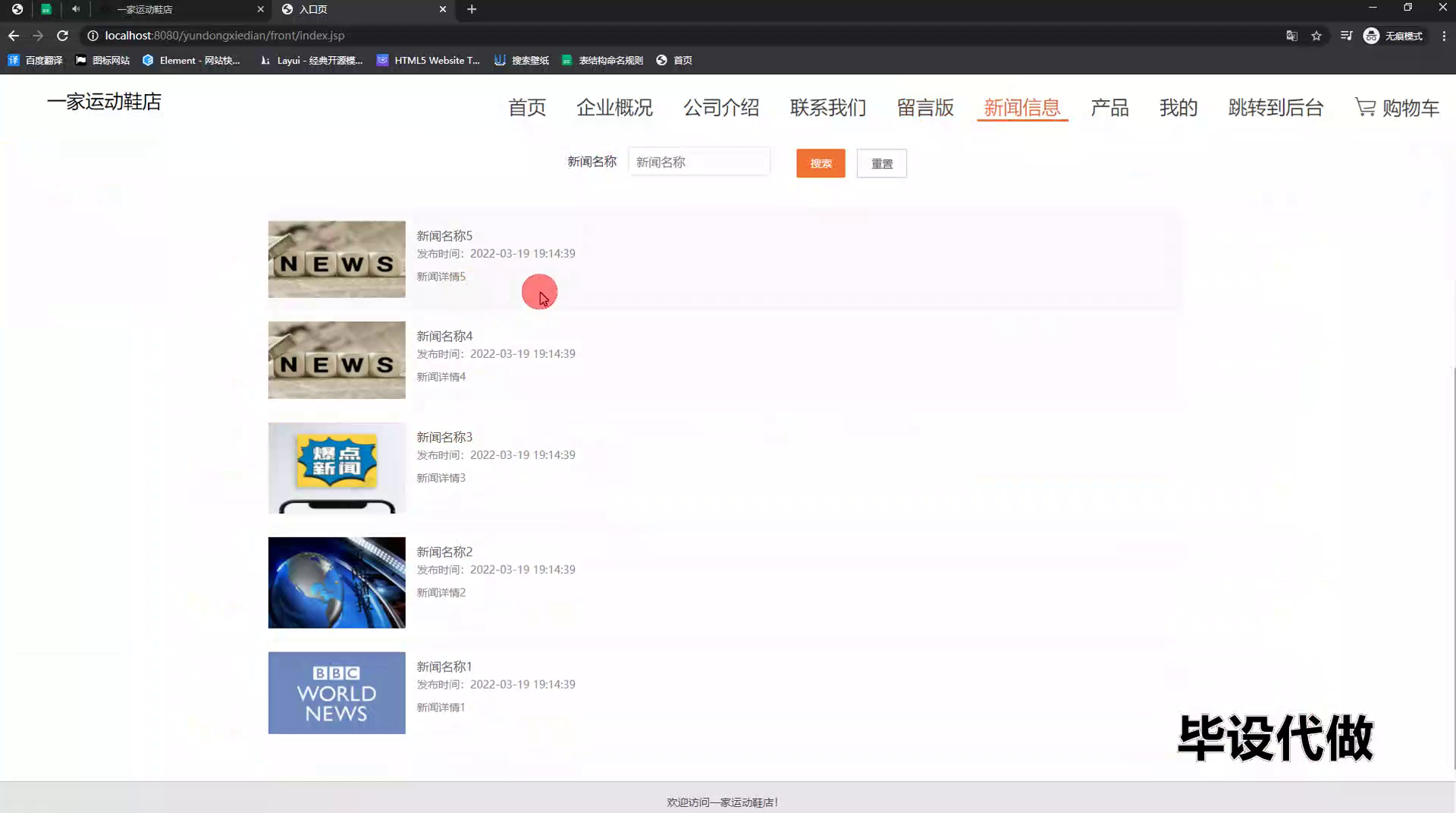Click the text 新闻详情4
The width and height of the screenshot is (1456, 813).
tap(441, 377)
